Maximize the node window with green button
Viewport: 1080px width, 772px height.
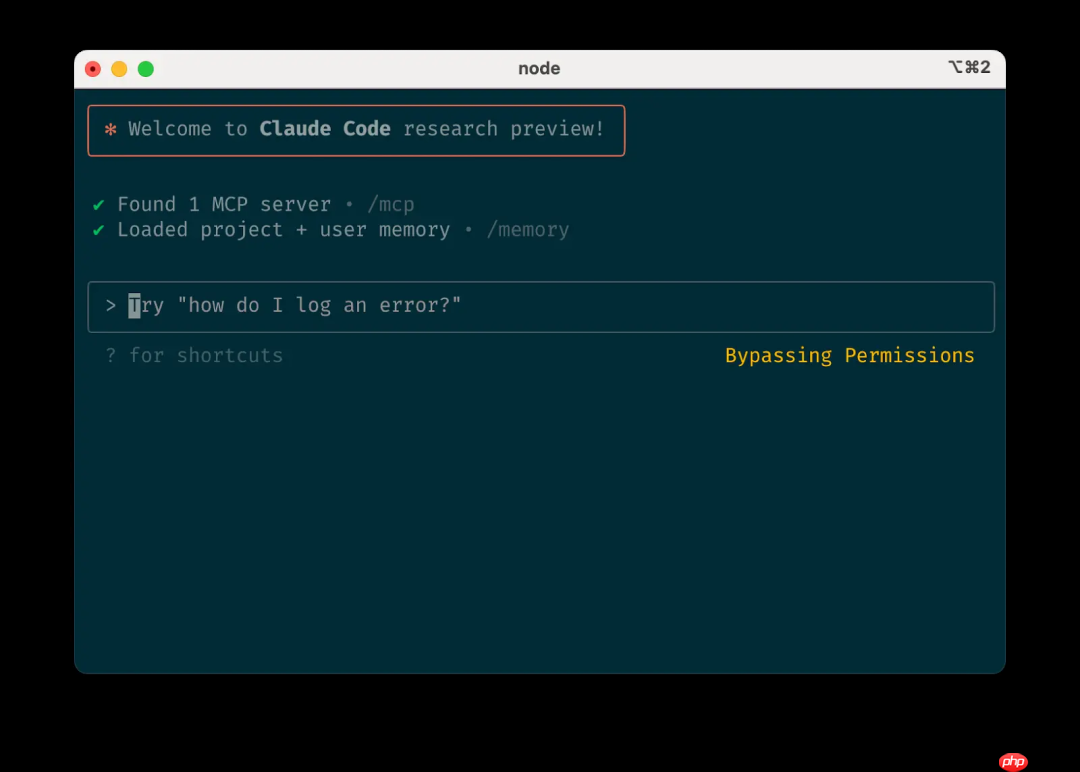[x=146, y=69]
